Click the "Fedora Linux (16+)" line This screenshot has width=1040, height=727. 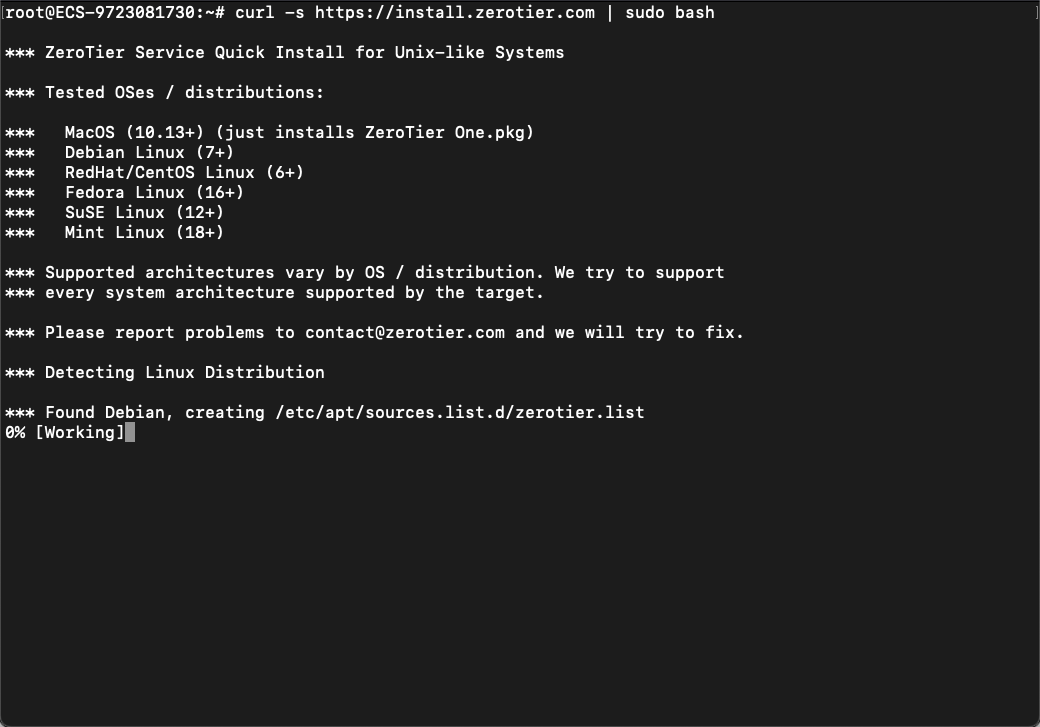[154, 193]
